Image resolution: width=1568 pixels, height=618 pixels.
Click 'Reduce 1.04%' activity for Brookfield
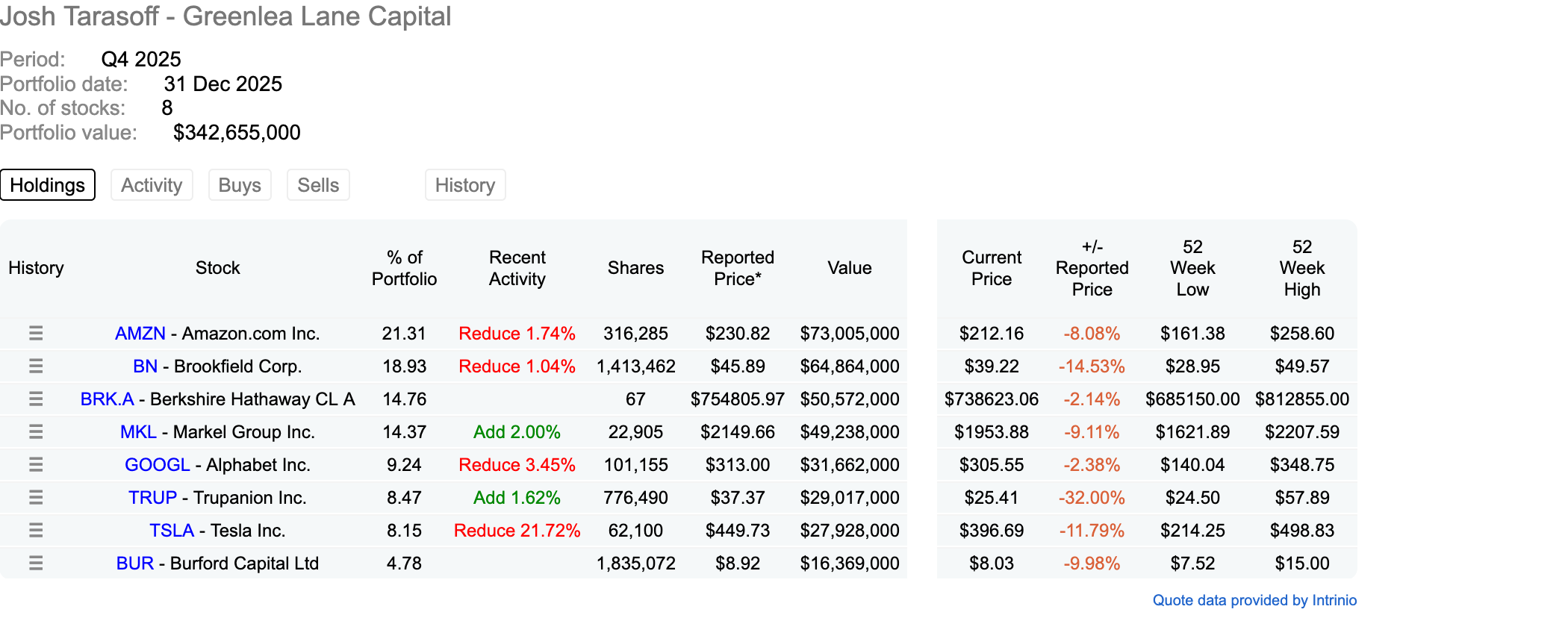point(517,366)
